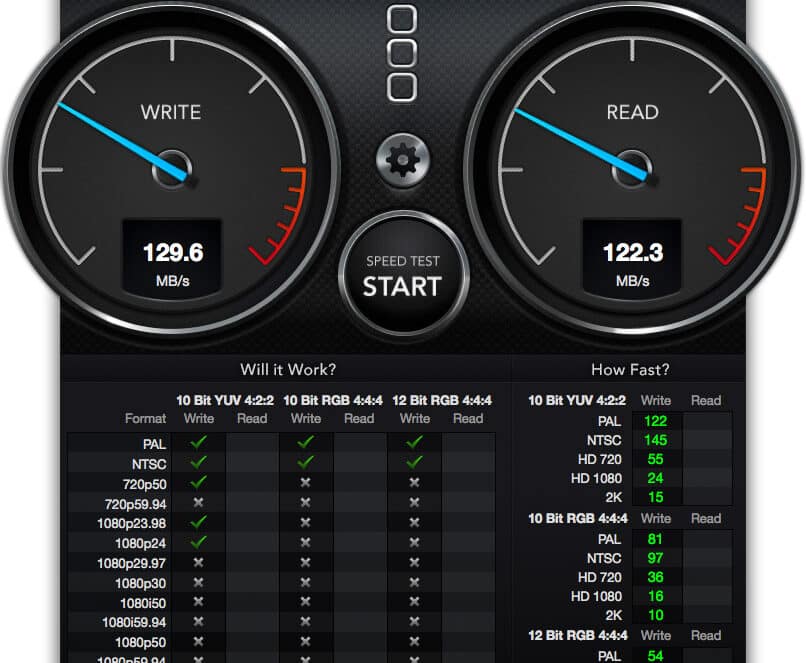The width and height of the screenshot is (806, 663).
Task: Click 720p59.94 row cross under 10 Bit RGB Write
Action: pyautogui.click(x=305, y=502)
